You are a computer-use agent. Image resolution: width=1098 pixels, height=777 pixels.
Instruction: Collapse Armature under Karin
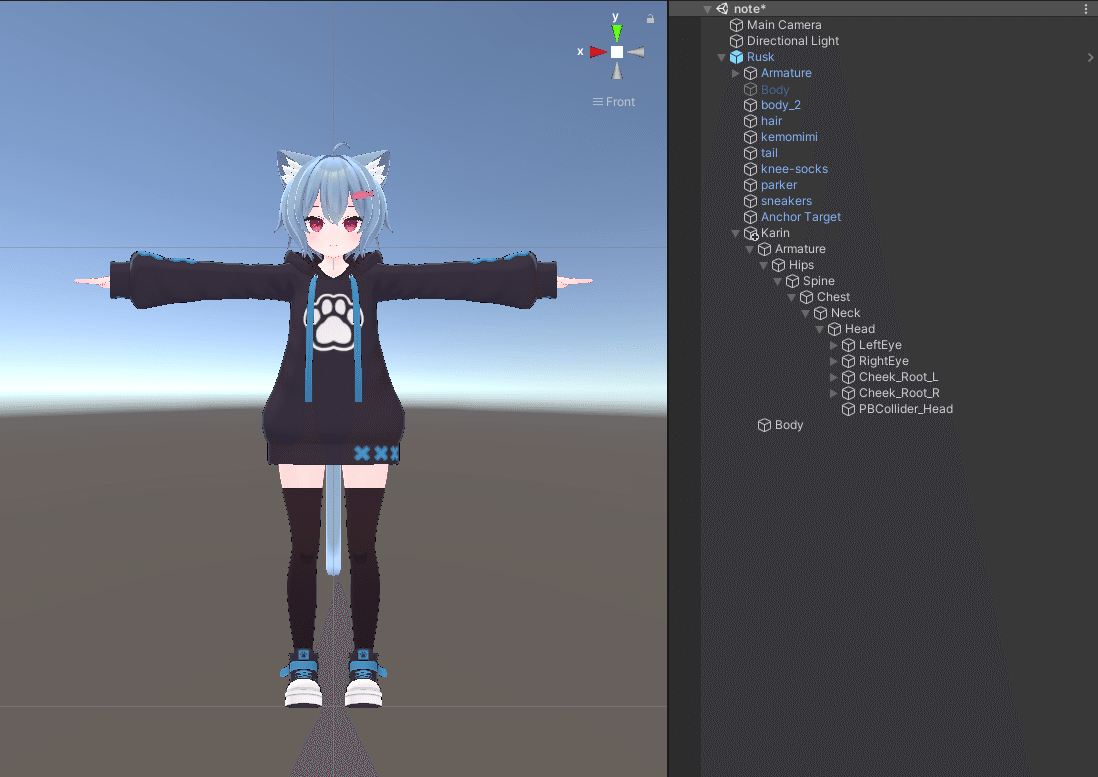coord(749,249)
